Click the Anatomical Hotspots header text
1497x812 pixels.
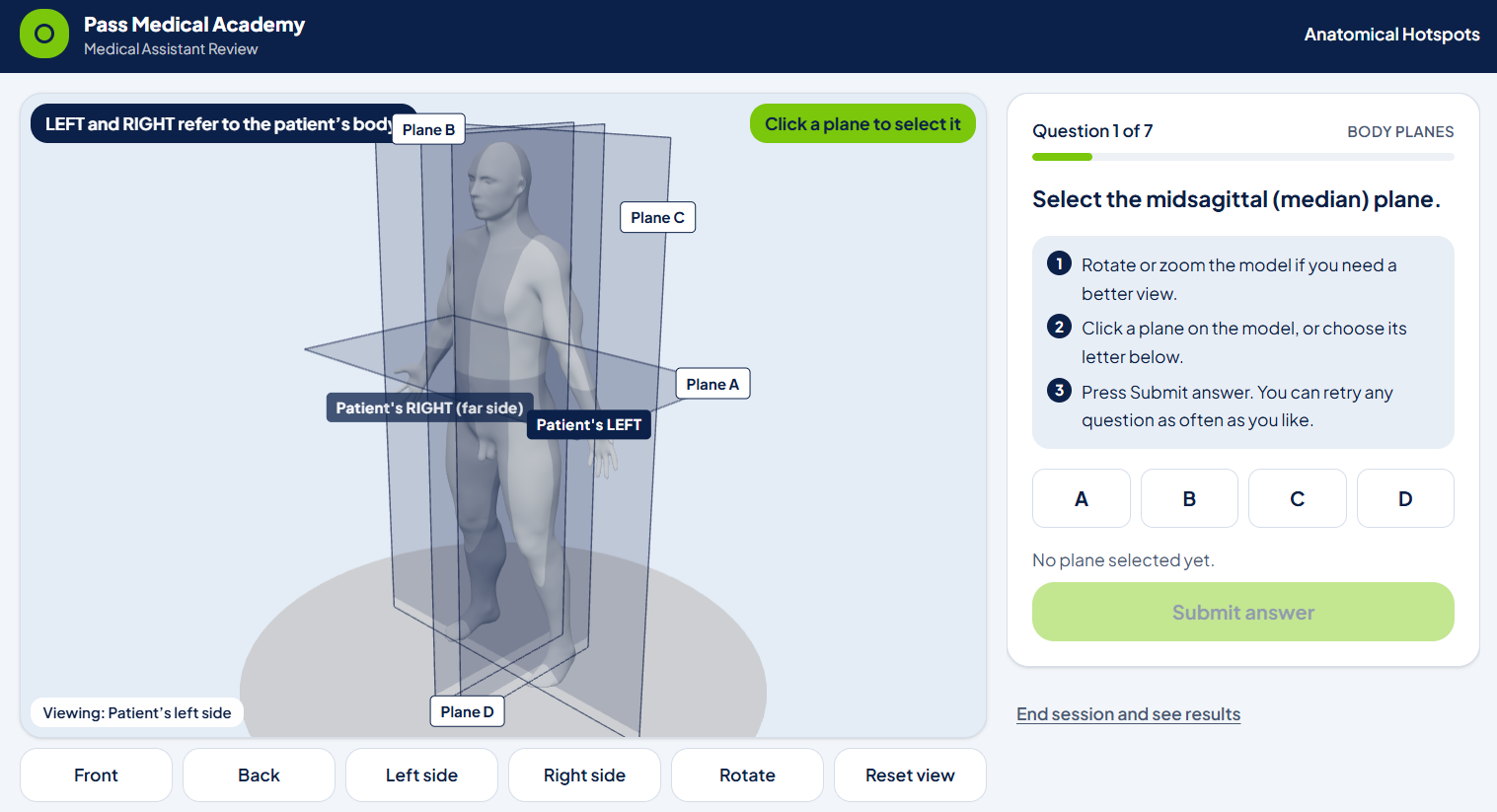tap(1391, 35)
